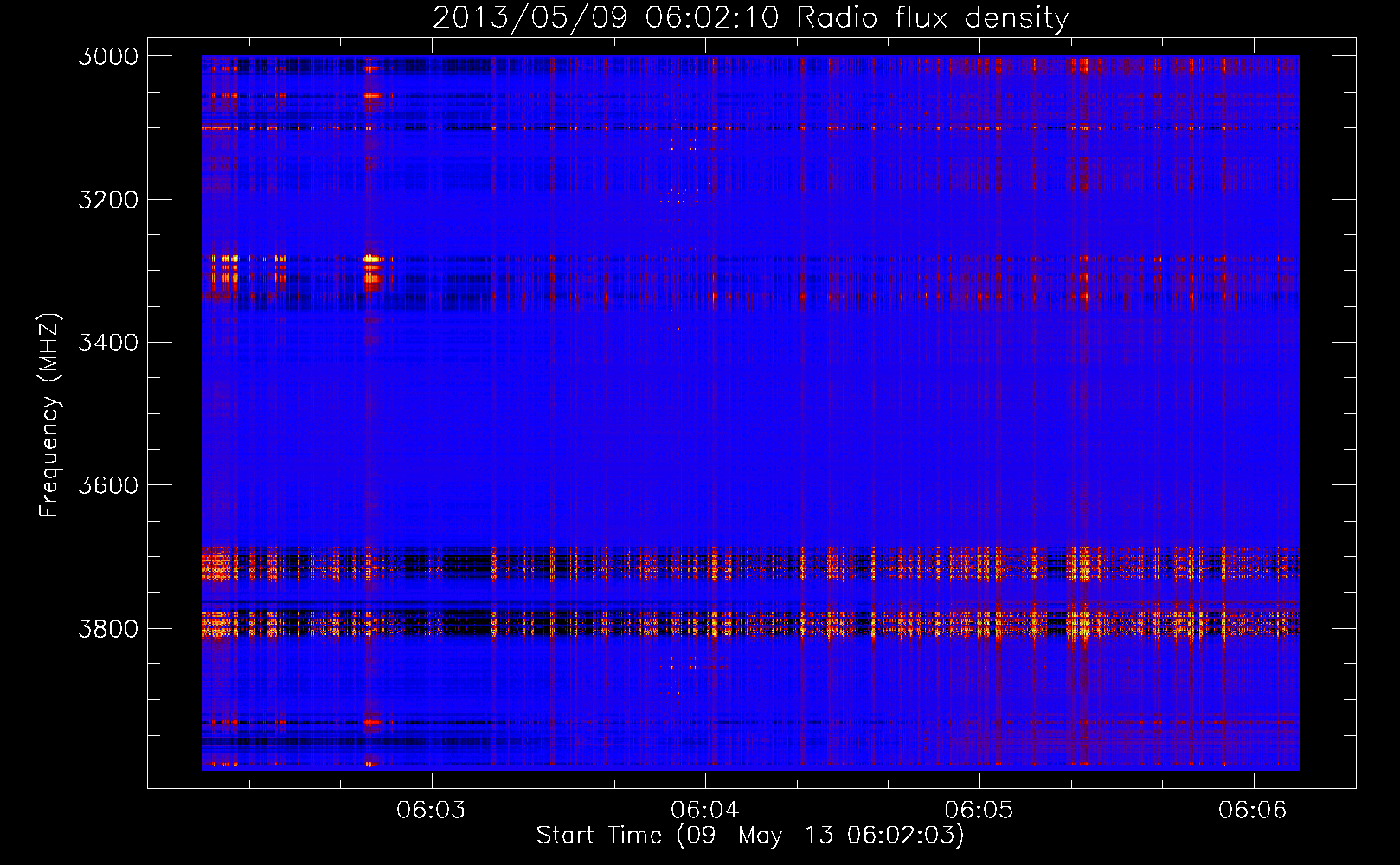Click the 'Start Time (09-May-13 06:02:03)' axis label
Image resolution: width=1400 pixels, height=865 pixels.
point(750,836)
